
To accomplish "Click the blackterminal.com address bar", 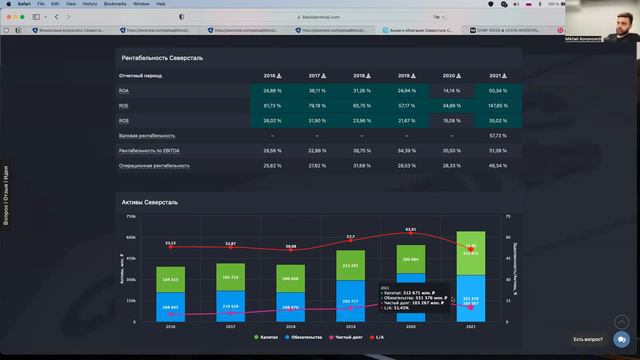I will (318, 17).
